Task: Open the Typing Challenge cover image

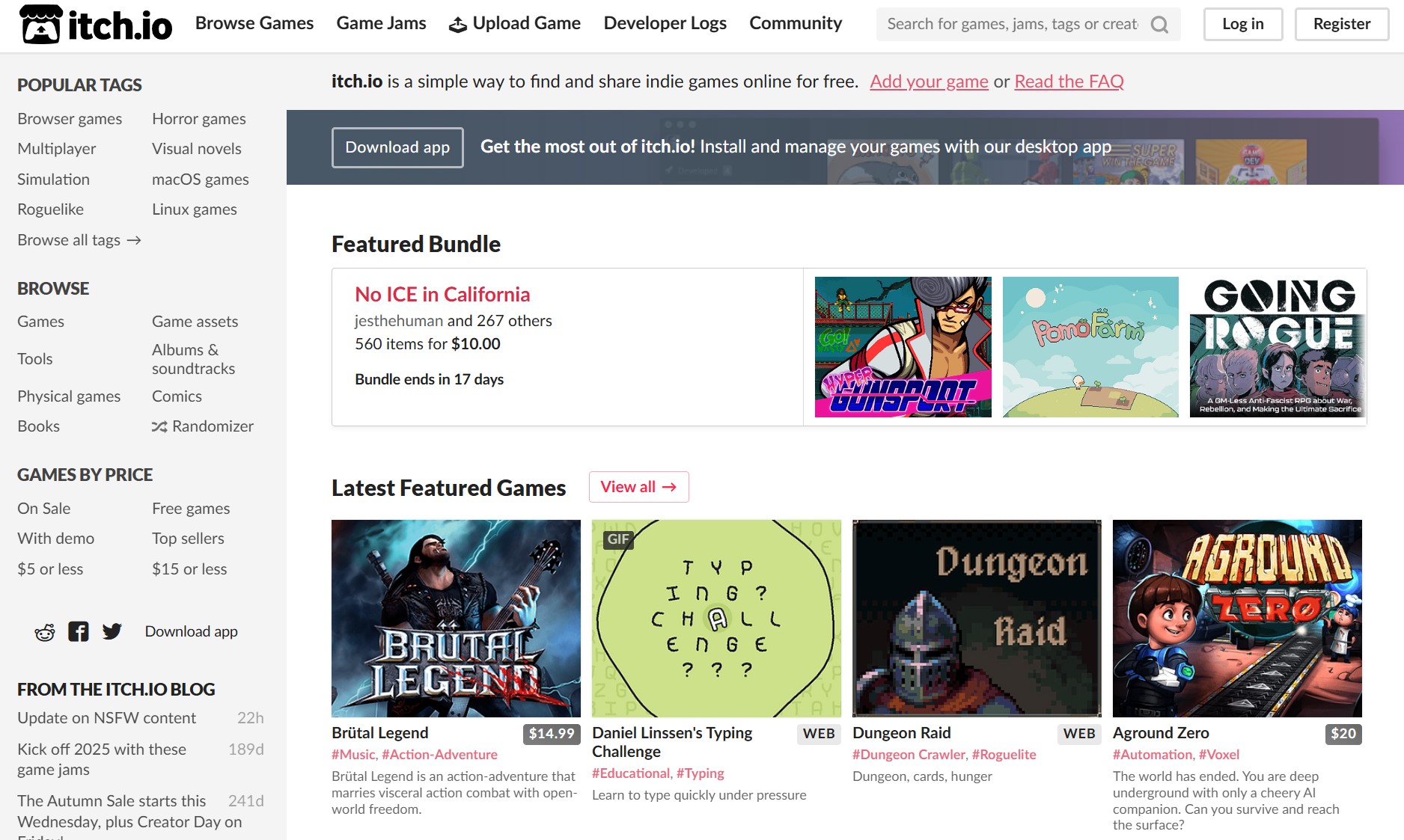Action: [x=716, y=619]
